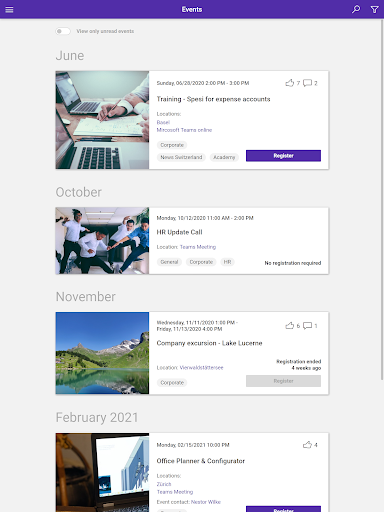Click Registration ended 4 weeks ago text
Screen dimensions: 384x512
299,365
